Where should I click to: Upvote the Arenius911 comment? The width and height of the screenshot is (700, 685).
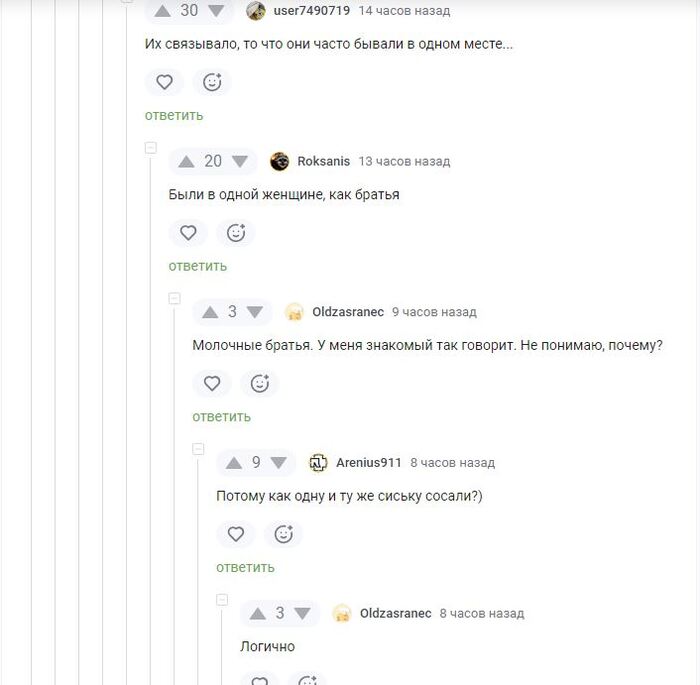pos(234,463)
